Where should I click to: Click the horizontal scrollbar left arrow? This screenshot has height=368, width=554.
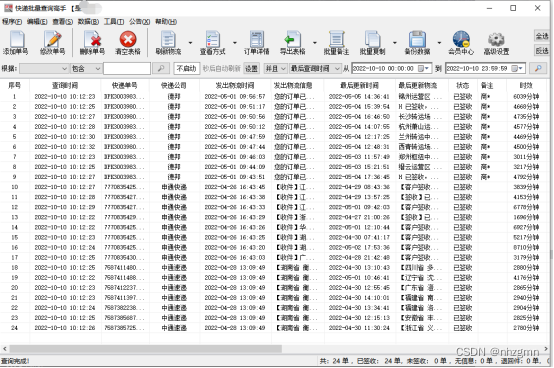pos(5,349)
